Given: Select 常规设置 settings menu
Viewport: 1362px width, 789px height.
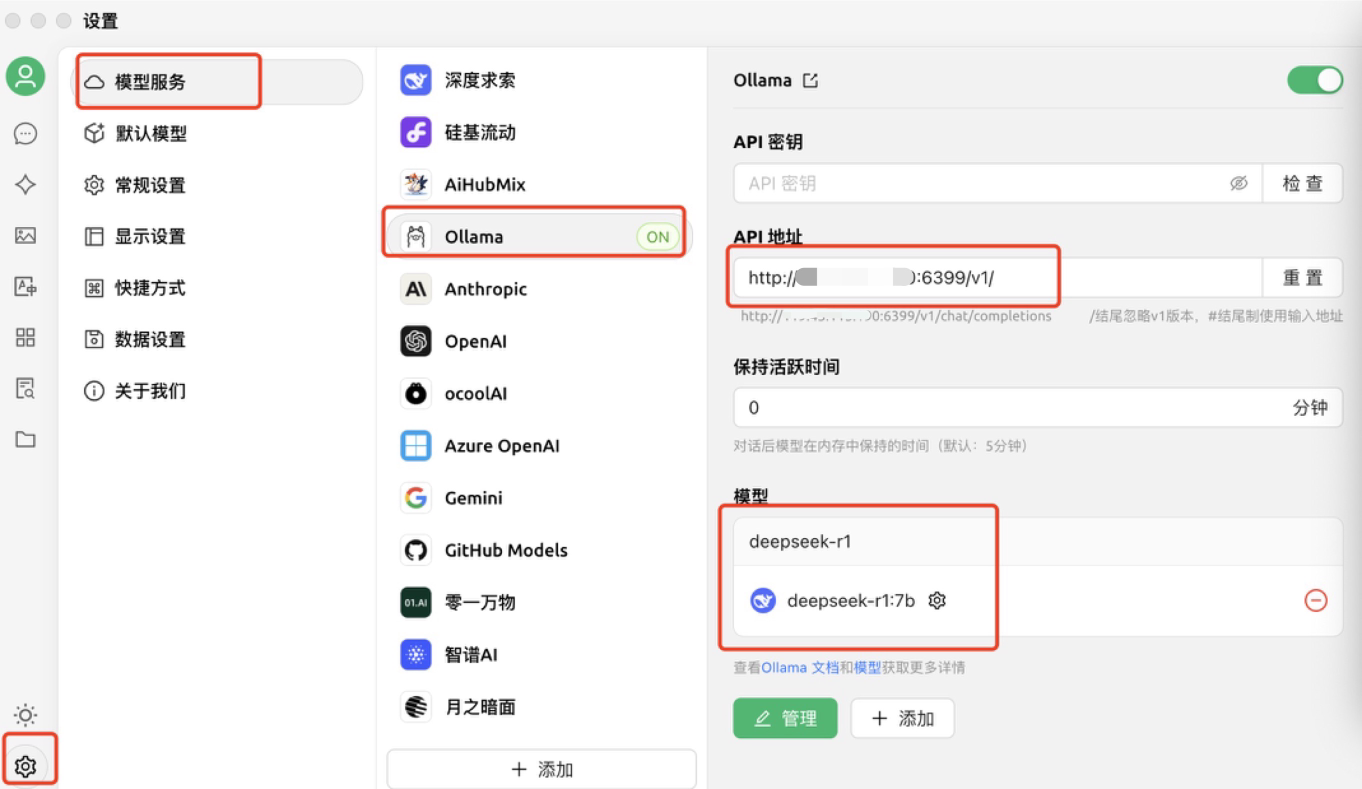Looking at the screenshot, I should tap(219, 185).
